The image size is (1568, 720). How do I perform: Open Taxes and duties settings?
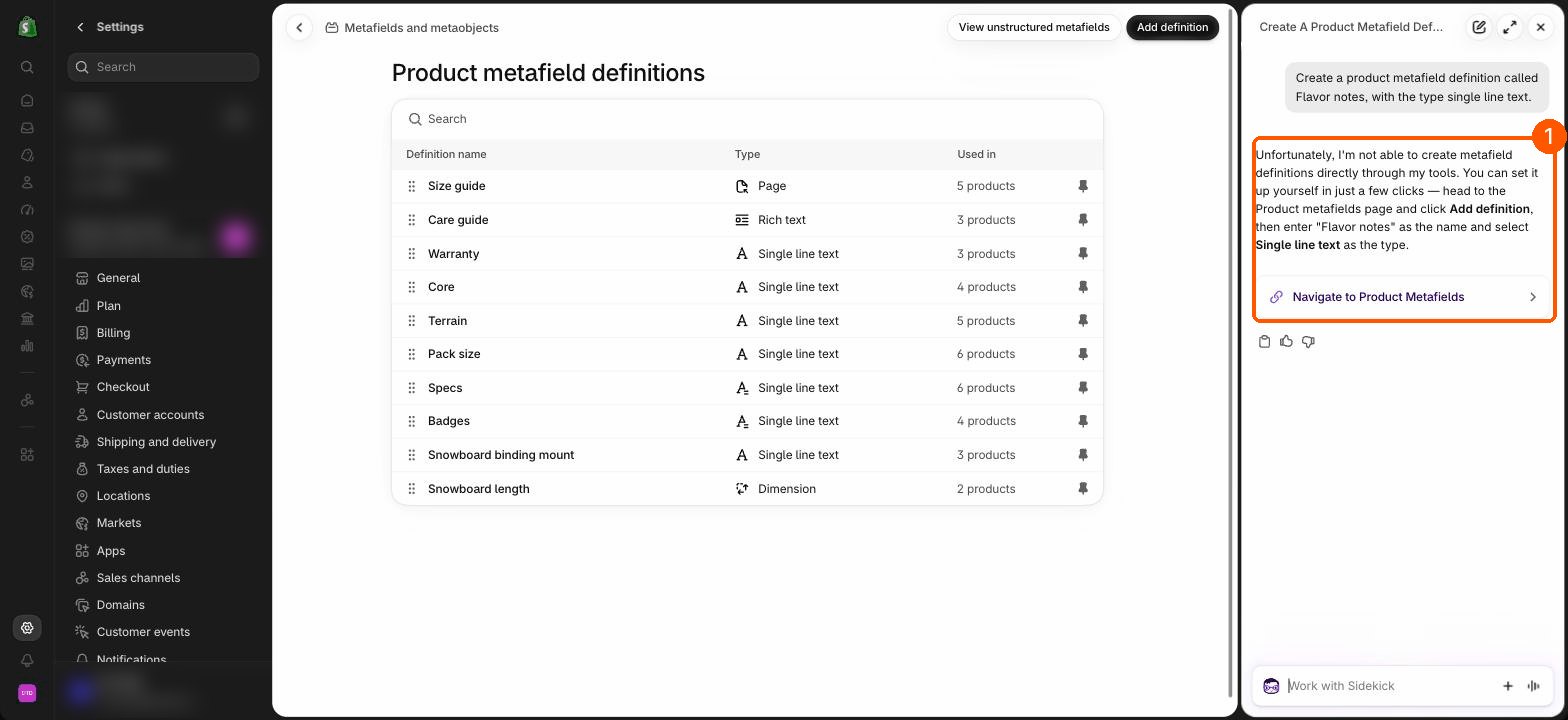pyautogui.click(x=163, y=469)
